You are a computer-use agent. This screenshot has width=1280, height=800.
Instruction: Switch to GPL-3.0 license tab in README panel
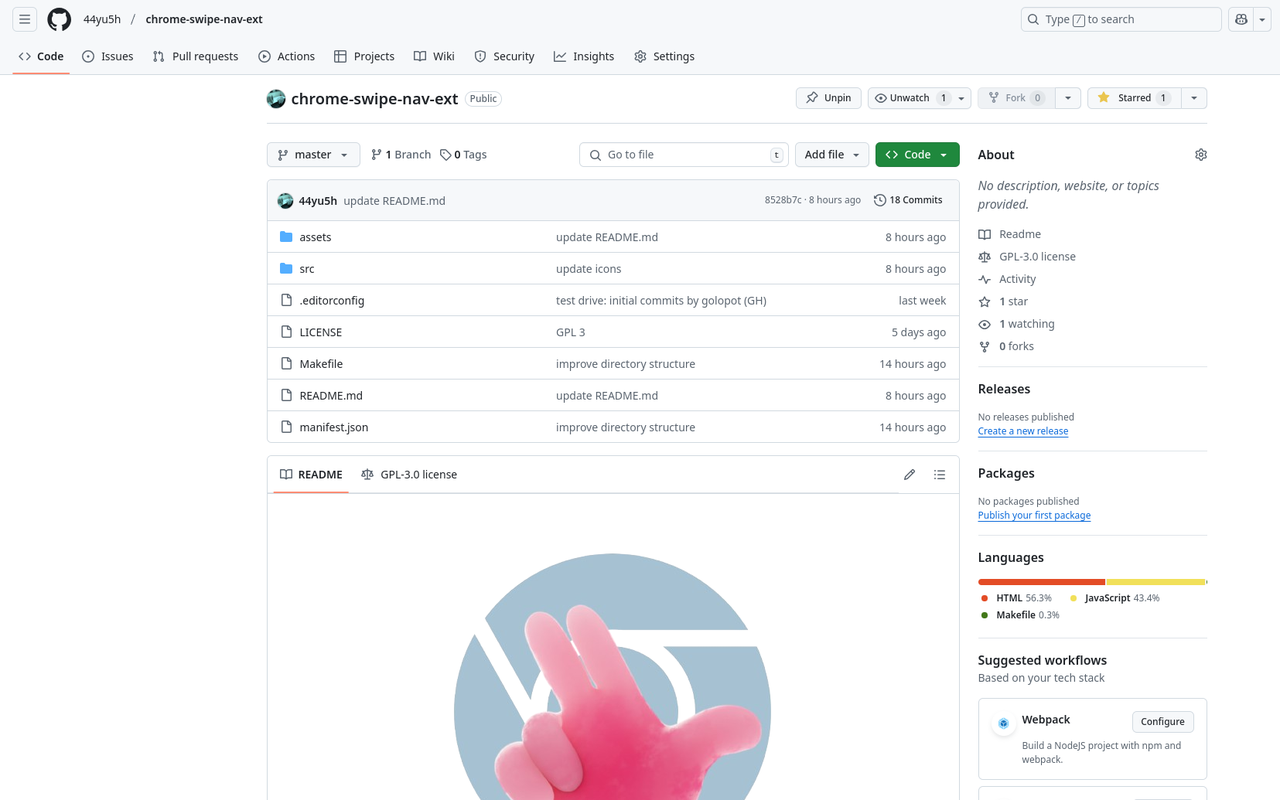point(409,475)
